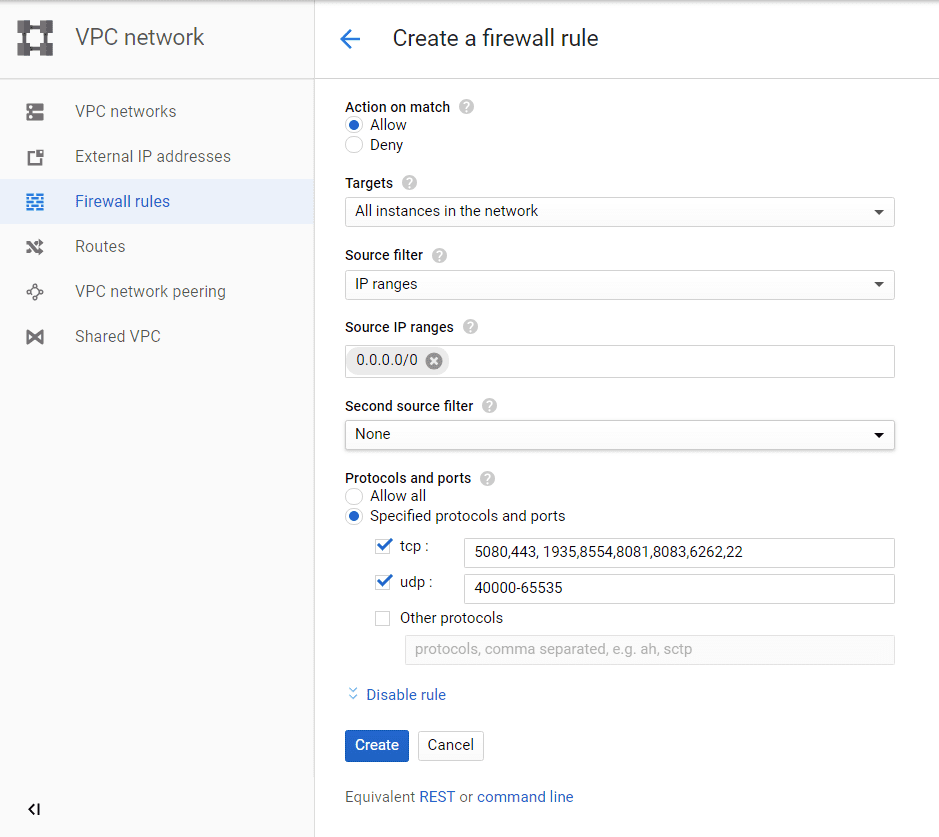Click the VPC network peering icon

click(x=35, y=292)
